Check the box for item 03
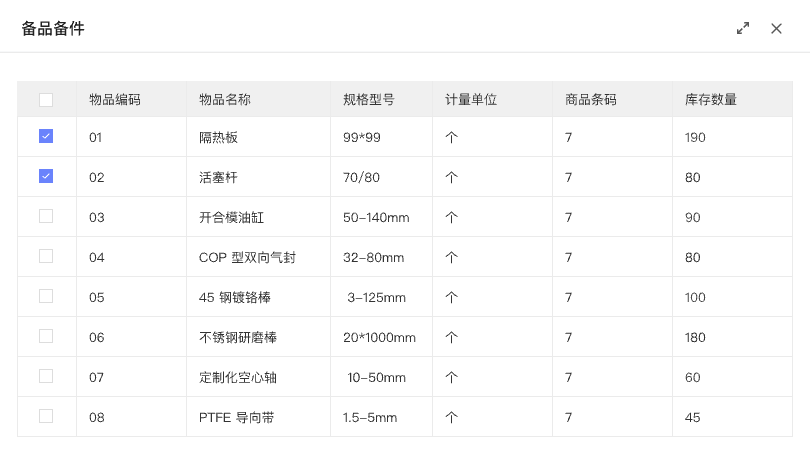The image size is (810, 471). tap(46, 216)
